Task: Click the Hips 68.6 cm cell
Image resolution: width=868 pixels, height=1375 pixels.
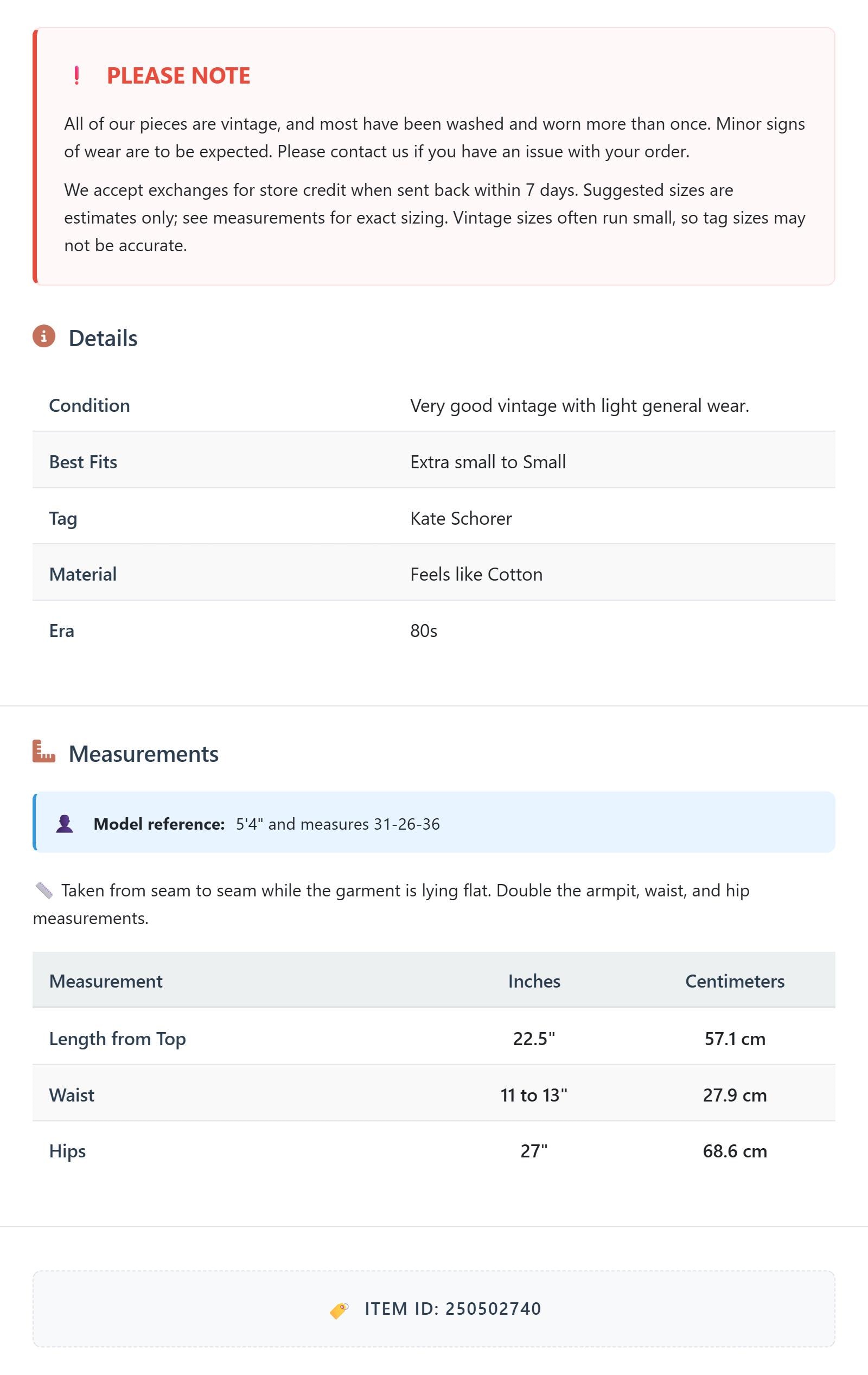Action: [735, 1150]
